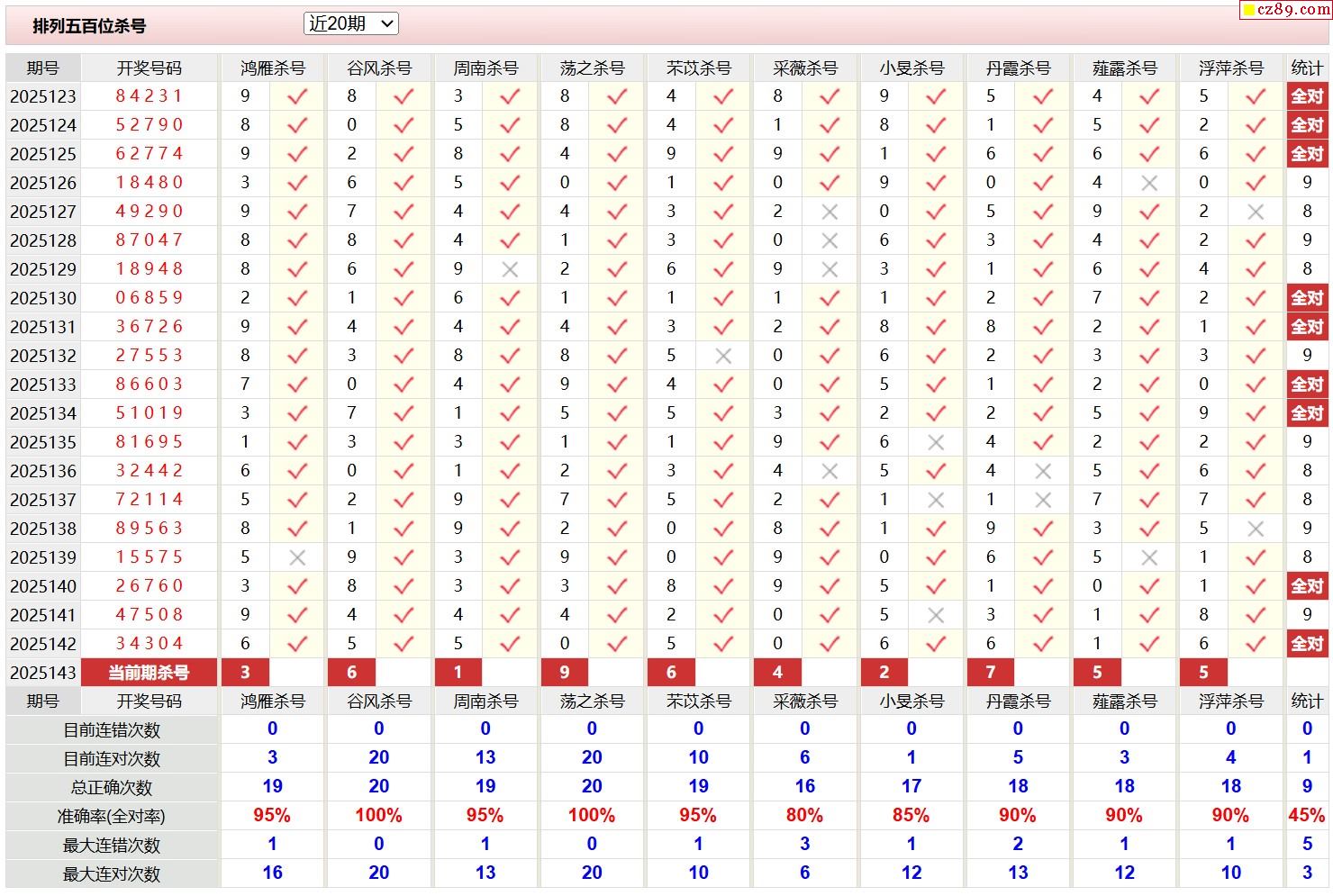This screenshot has width=1333, height=896.
Task: Click the X mark for 丹霞杀号 in row 2025136
Action: 1043,471
